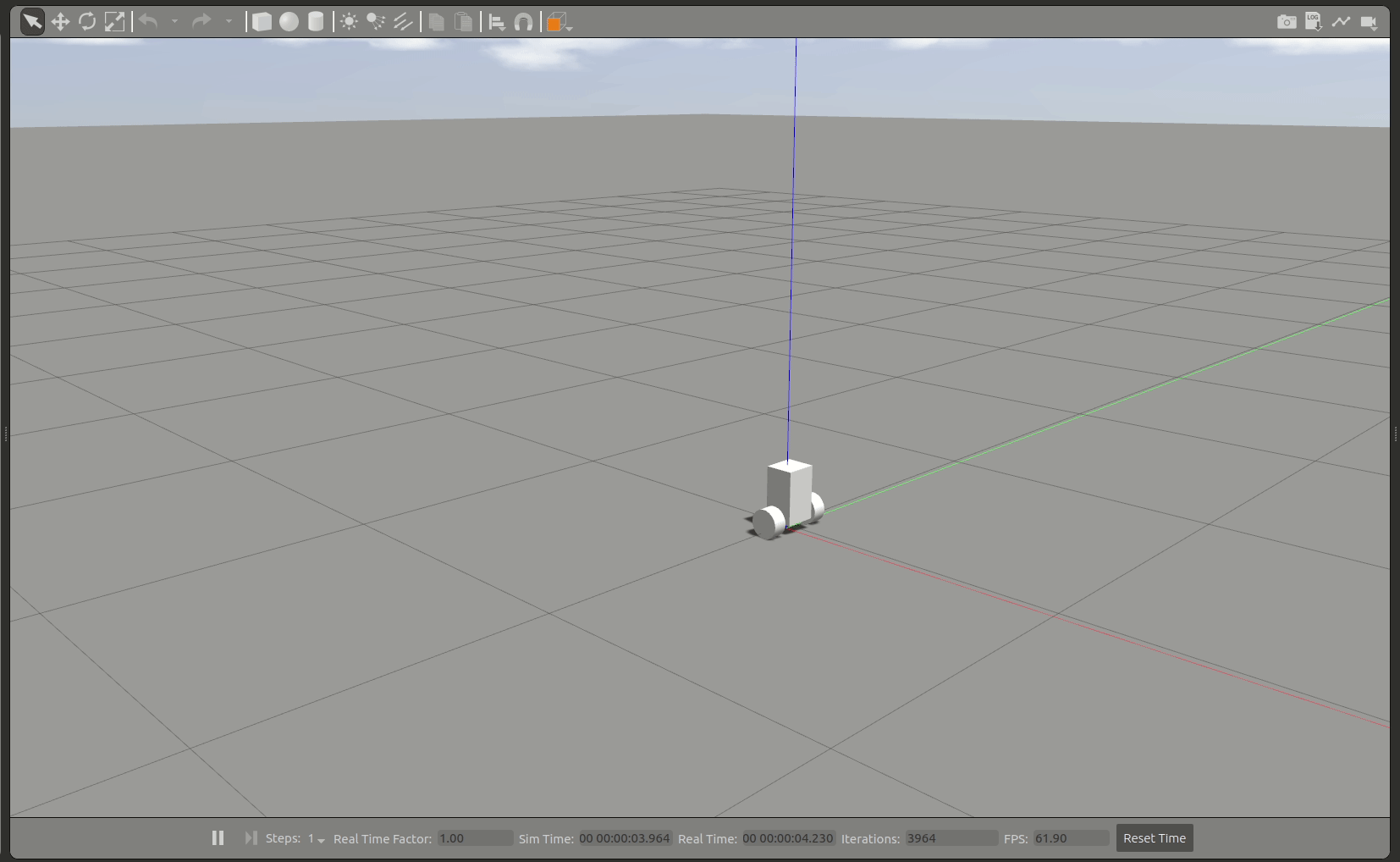This screenshot has width=1400, height=862.
Task: Click the right panel splitter handle
Action: click(1395, 434)
